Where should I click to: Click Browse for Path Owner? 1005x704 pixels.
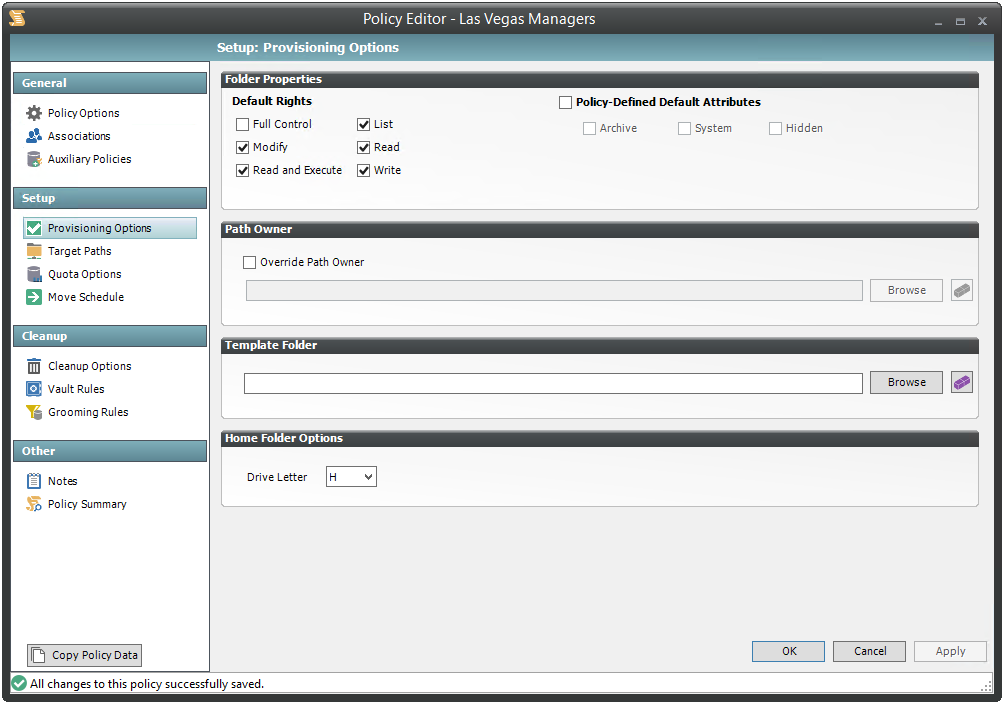(x=906, y=290)
